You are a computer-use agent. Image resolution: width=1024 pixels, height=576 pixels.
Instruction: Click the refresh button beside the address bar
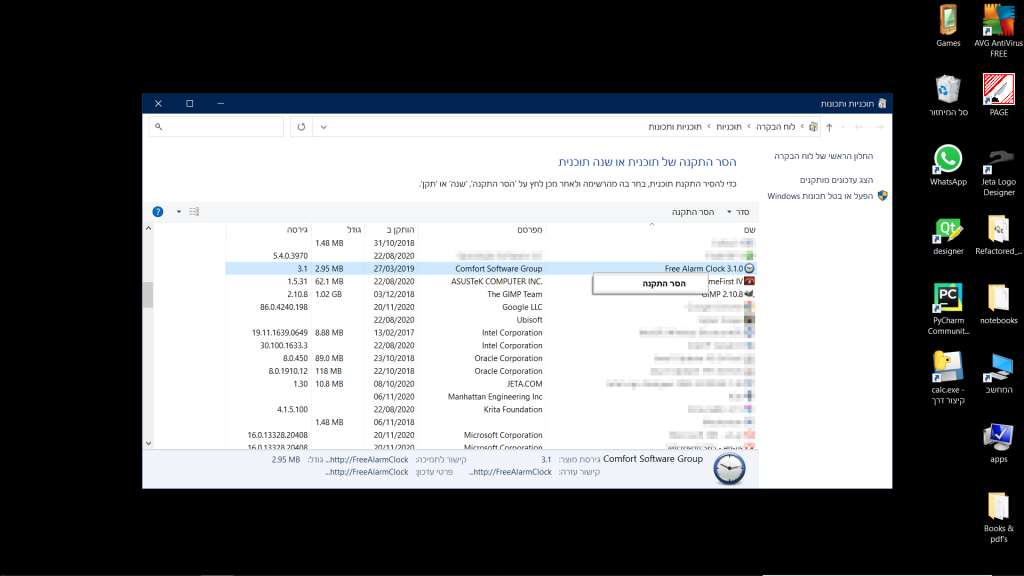pyautogui.click(x=301, y=127)
